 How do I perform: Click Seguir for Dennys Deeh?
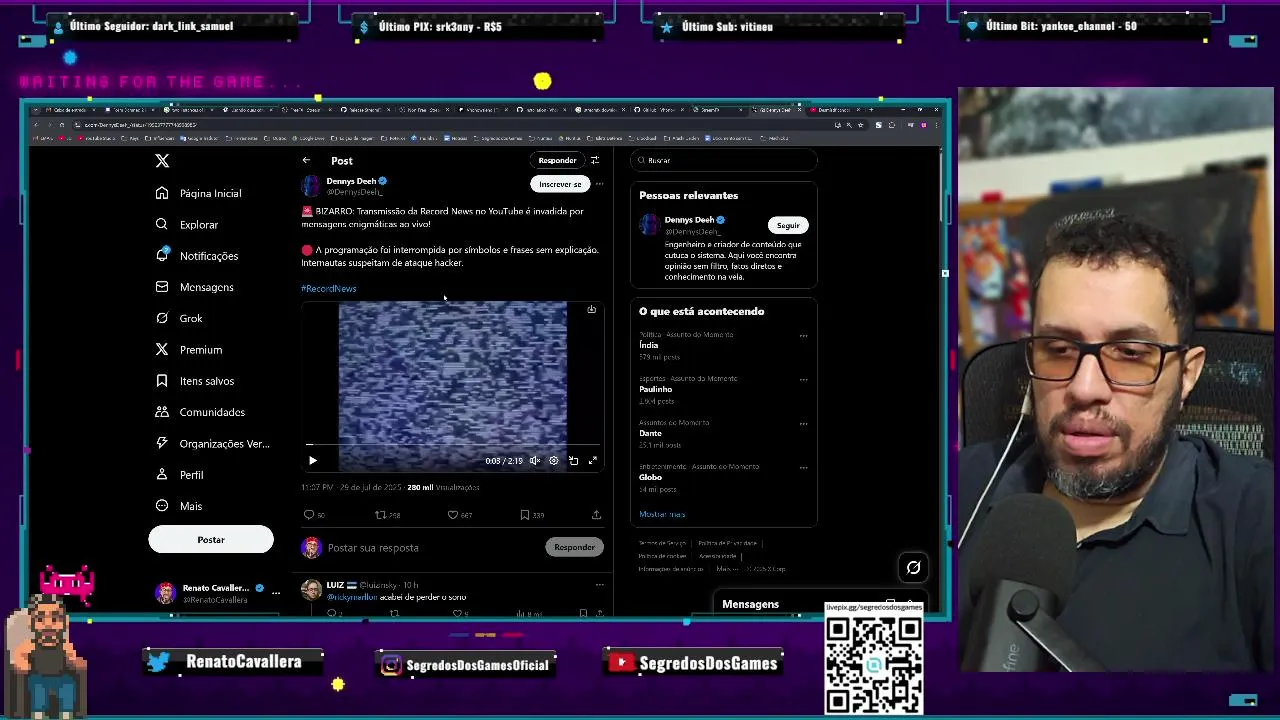pos(788,226)
